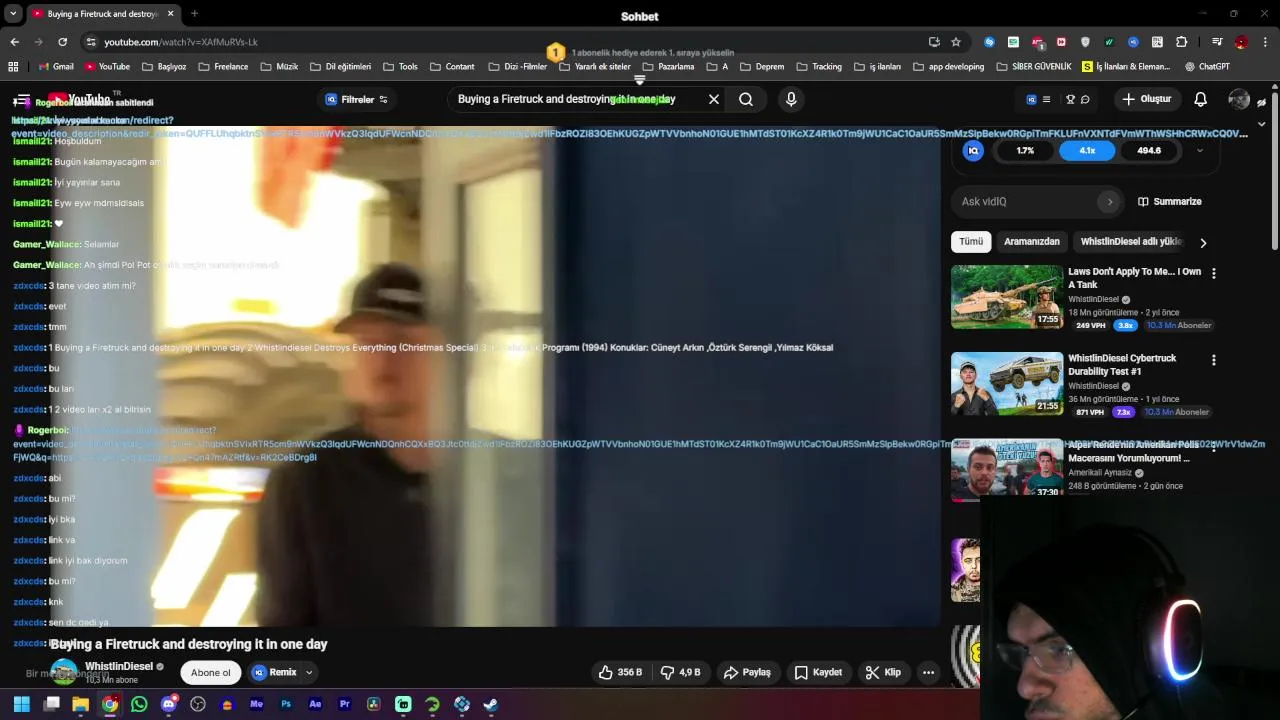This screenshot has width=1280, height=720.
Task: Start voice search with the microphone icon
Action: point(791,99)
